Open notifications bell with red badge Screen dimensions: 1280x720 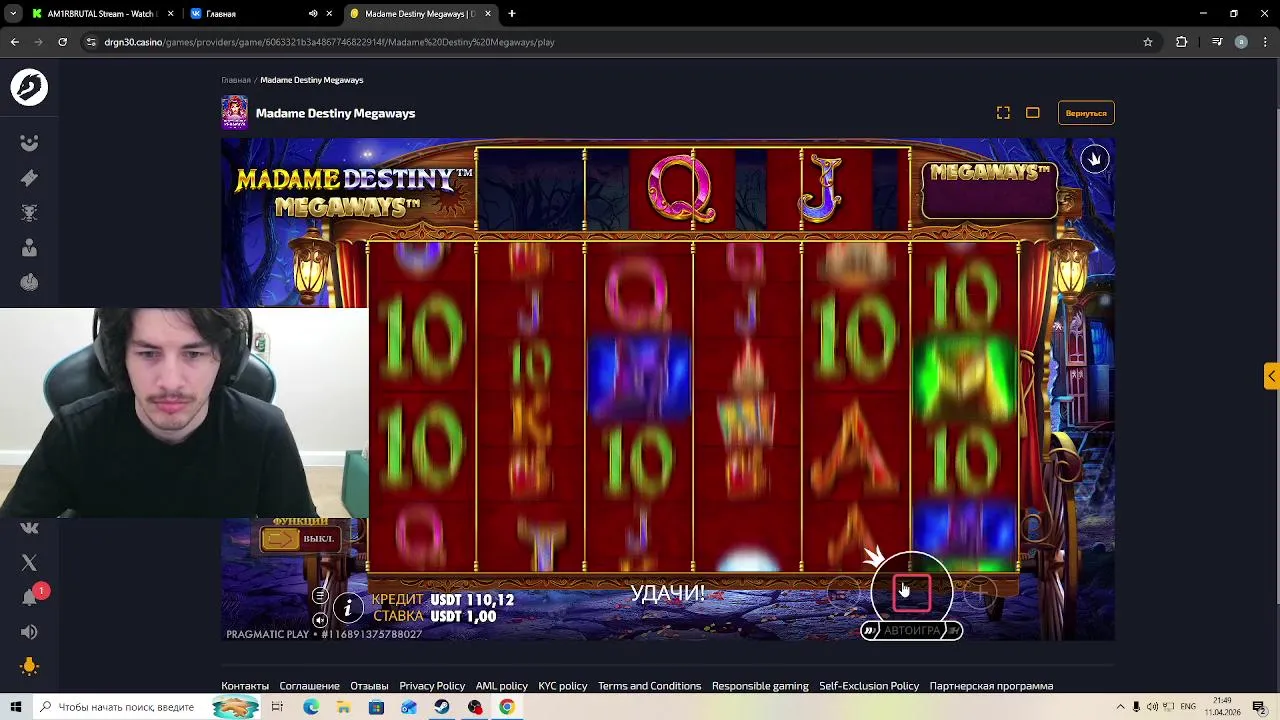(x=31, y=596)
